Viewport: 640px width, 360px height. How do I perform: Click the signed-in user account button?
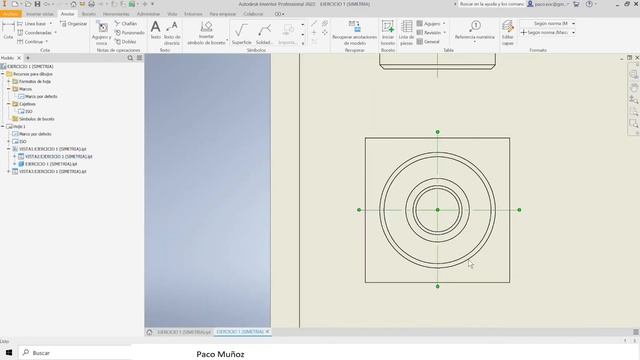pyautogui.click(x=548, y=4)
